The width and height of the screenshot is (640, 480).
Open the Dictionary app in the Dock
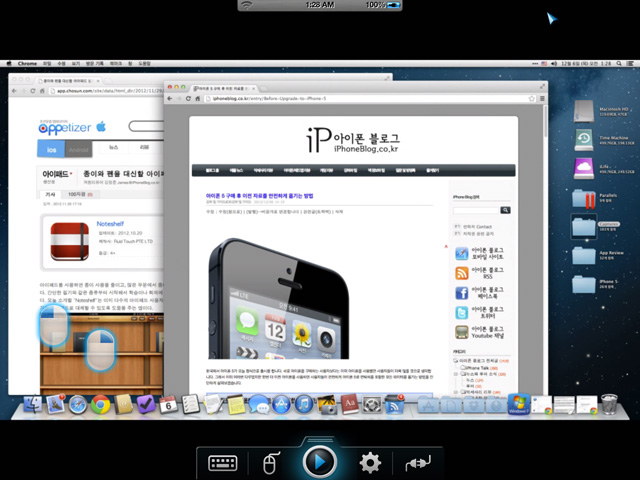point(349,405)
